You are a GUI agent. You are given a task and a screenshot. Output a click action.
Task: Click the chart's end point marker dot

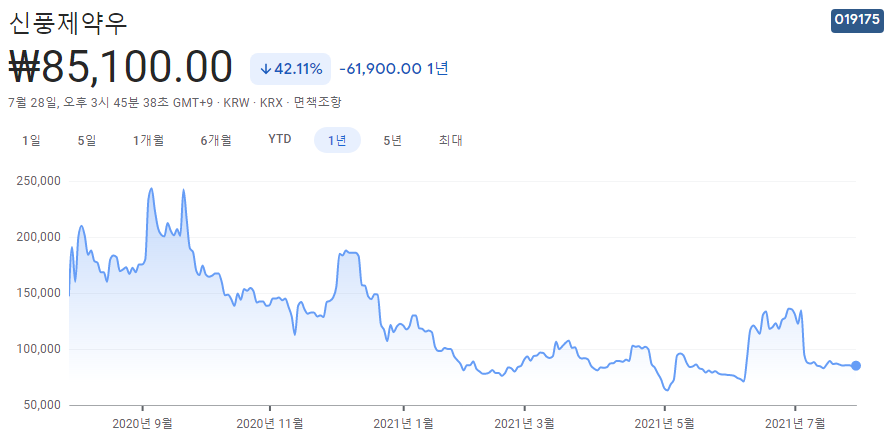(855, 365)
